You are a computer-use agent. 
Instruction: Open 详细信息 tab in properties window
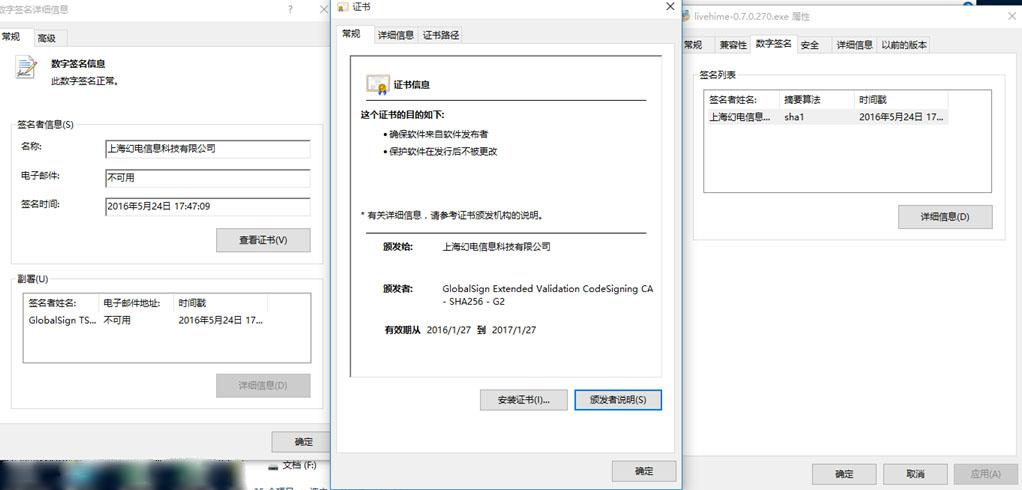(854, 45)
